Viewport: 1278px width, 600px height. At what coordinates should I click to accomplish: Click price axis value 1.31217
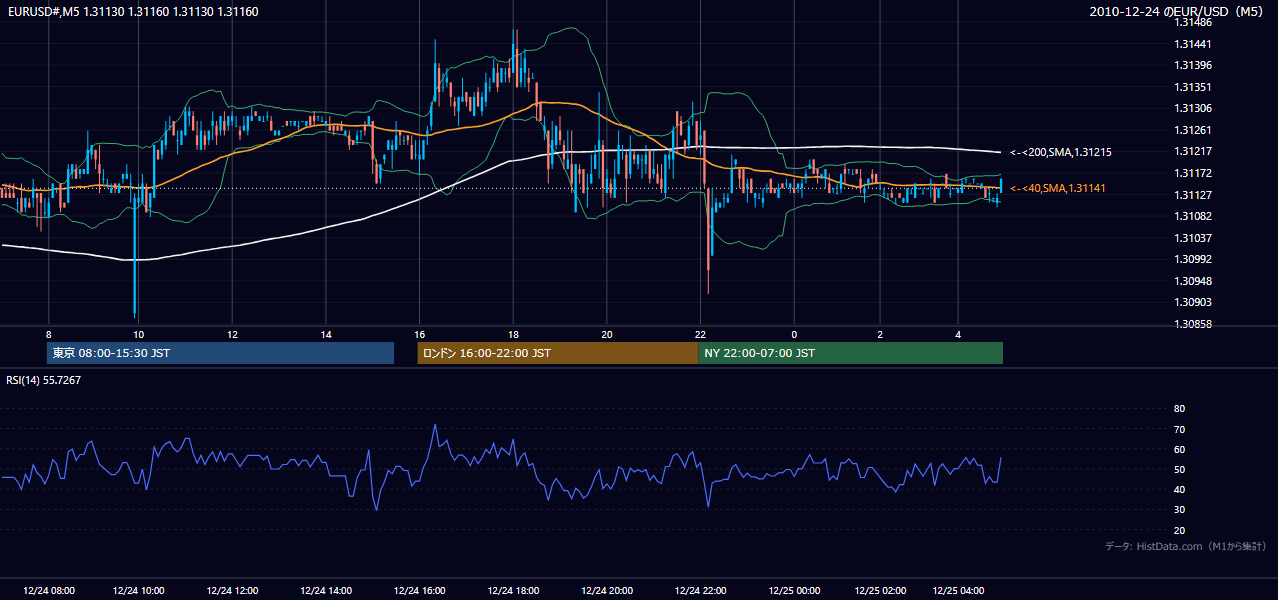(1192, 151)
